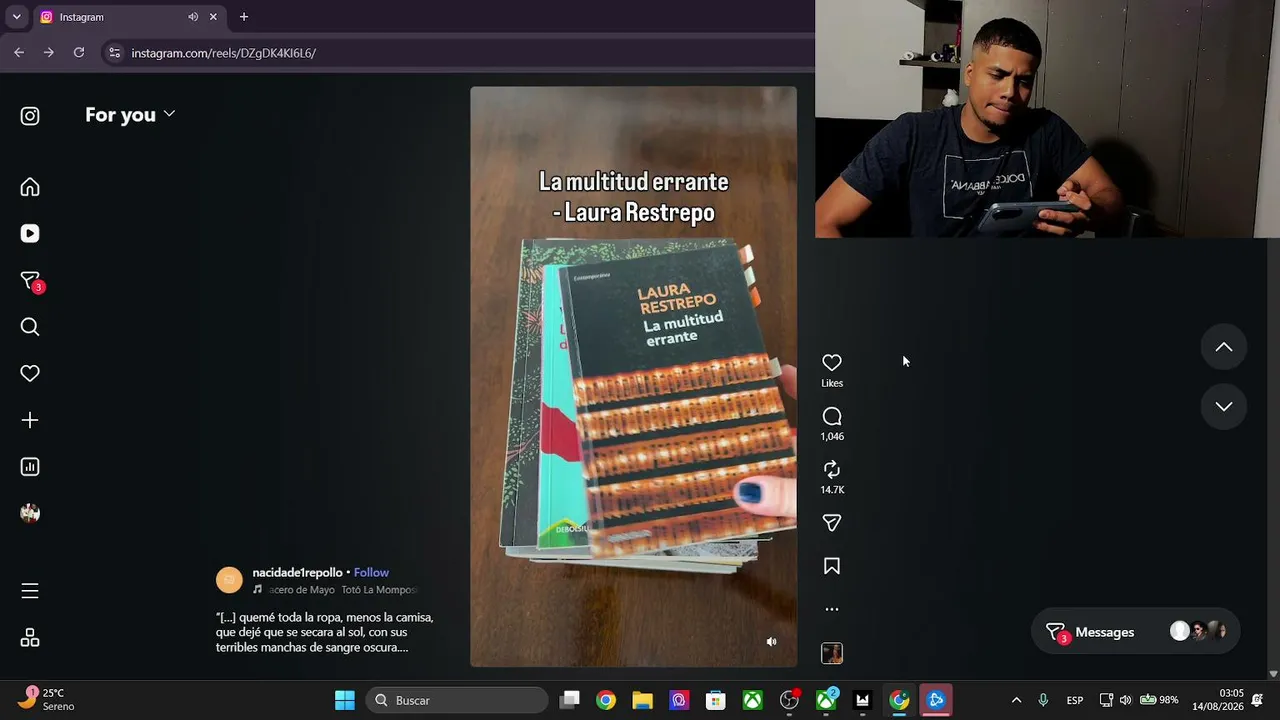
Task: Follow the nacidade1repollo account
Action: 371,573
